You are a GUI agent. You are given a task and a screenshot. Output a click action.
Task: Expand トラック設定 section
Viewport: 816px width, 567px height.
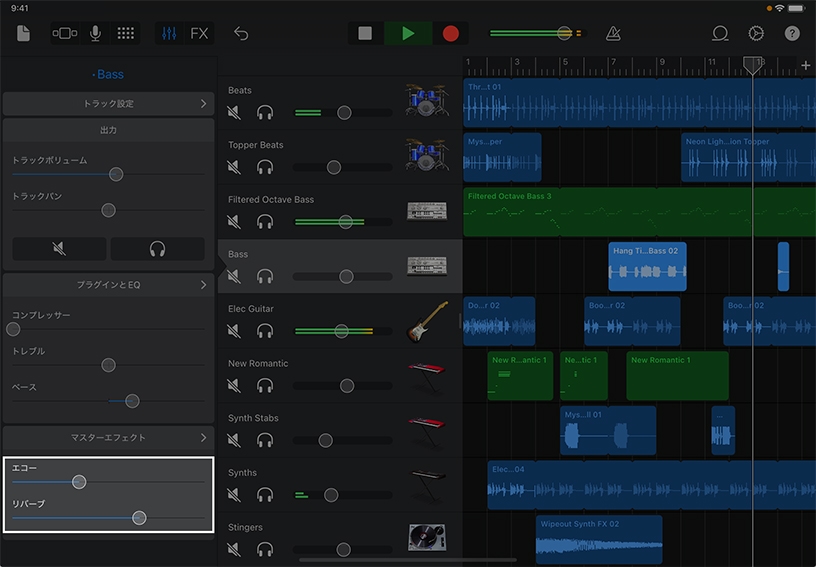point(108,104)
